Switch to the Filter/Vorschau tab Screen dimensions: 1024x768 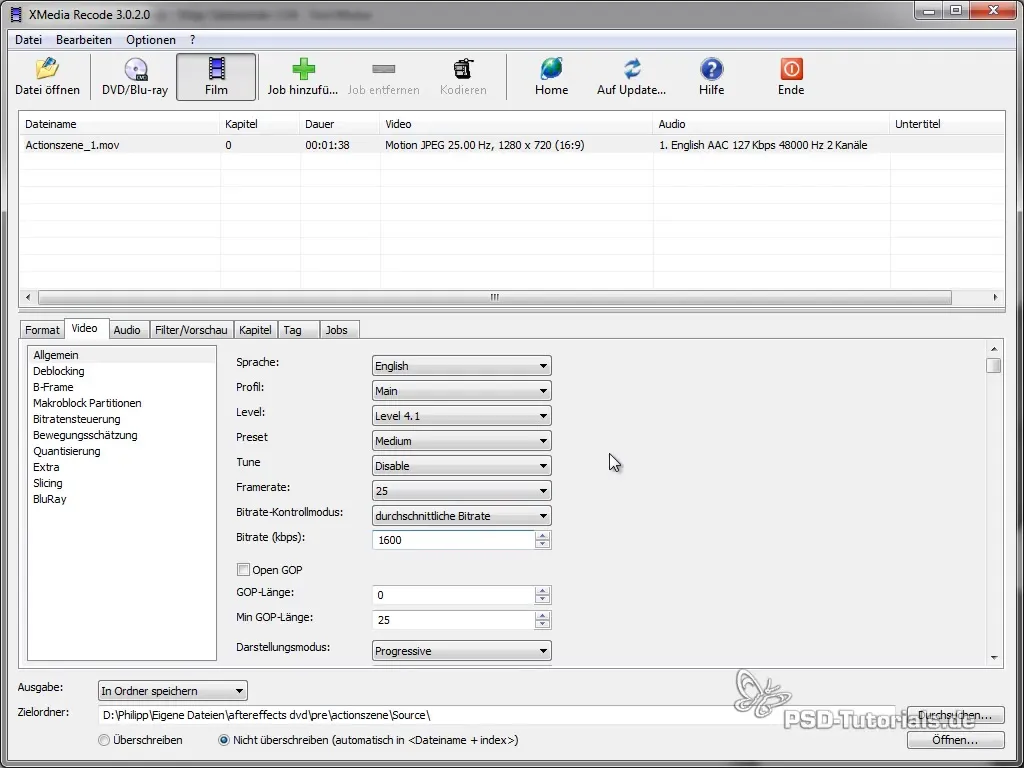coord(191,330)
